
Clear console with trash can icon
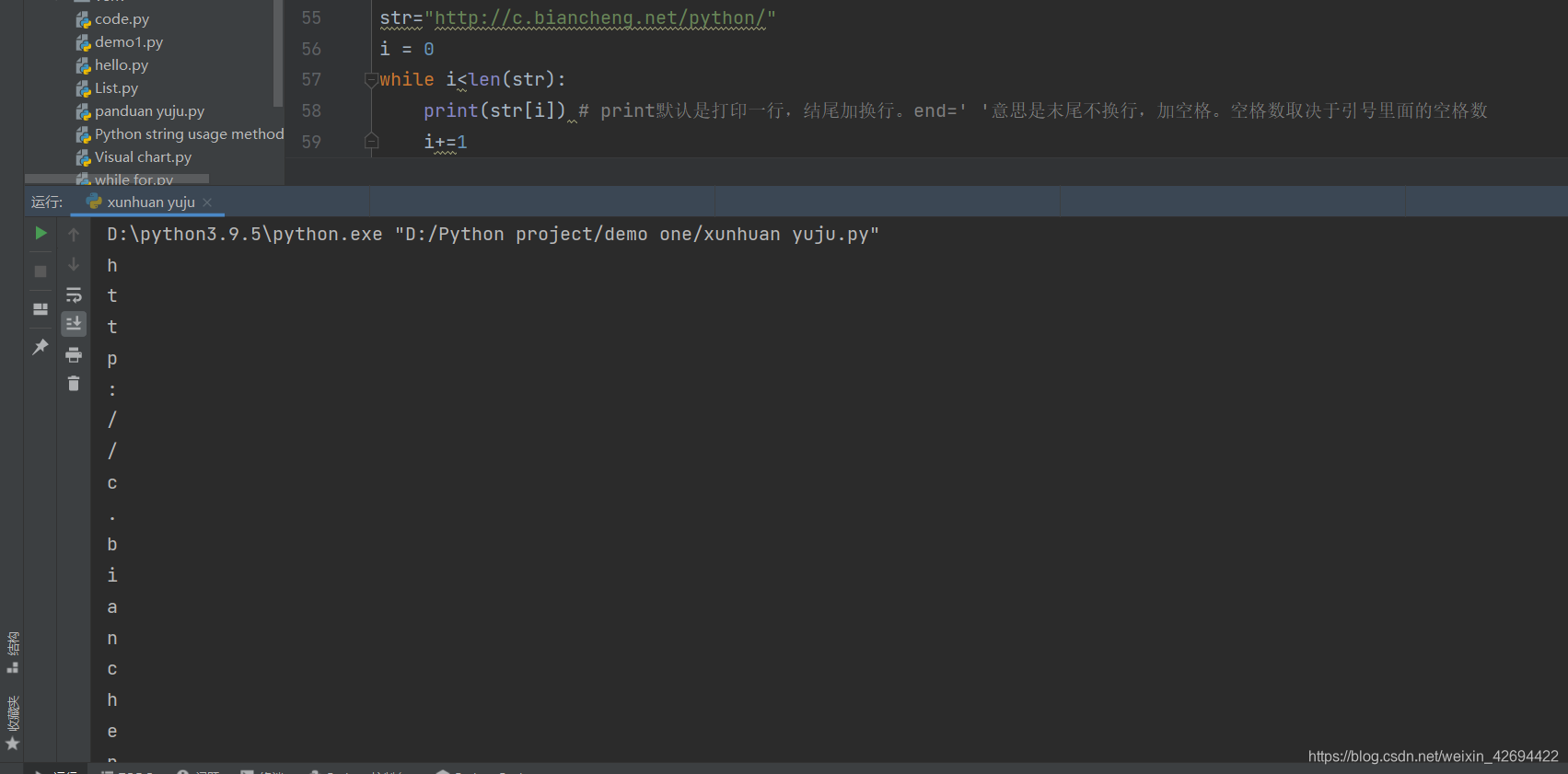pyautogui.click(x=74, y=384)
